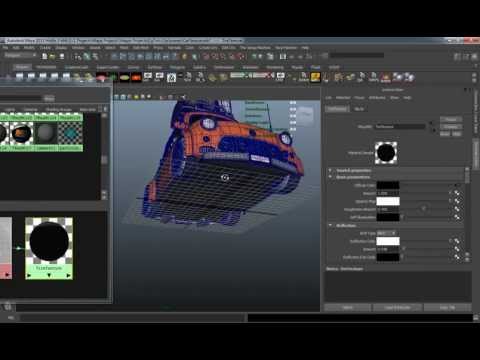Select the orange material swatch in Hypershade
Viewport: 480px width, 360px height.
(x=22, y=133)
